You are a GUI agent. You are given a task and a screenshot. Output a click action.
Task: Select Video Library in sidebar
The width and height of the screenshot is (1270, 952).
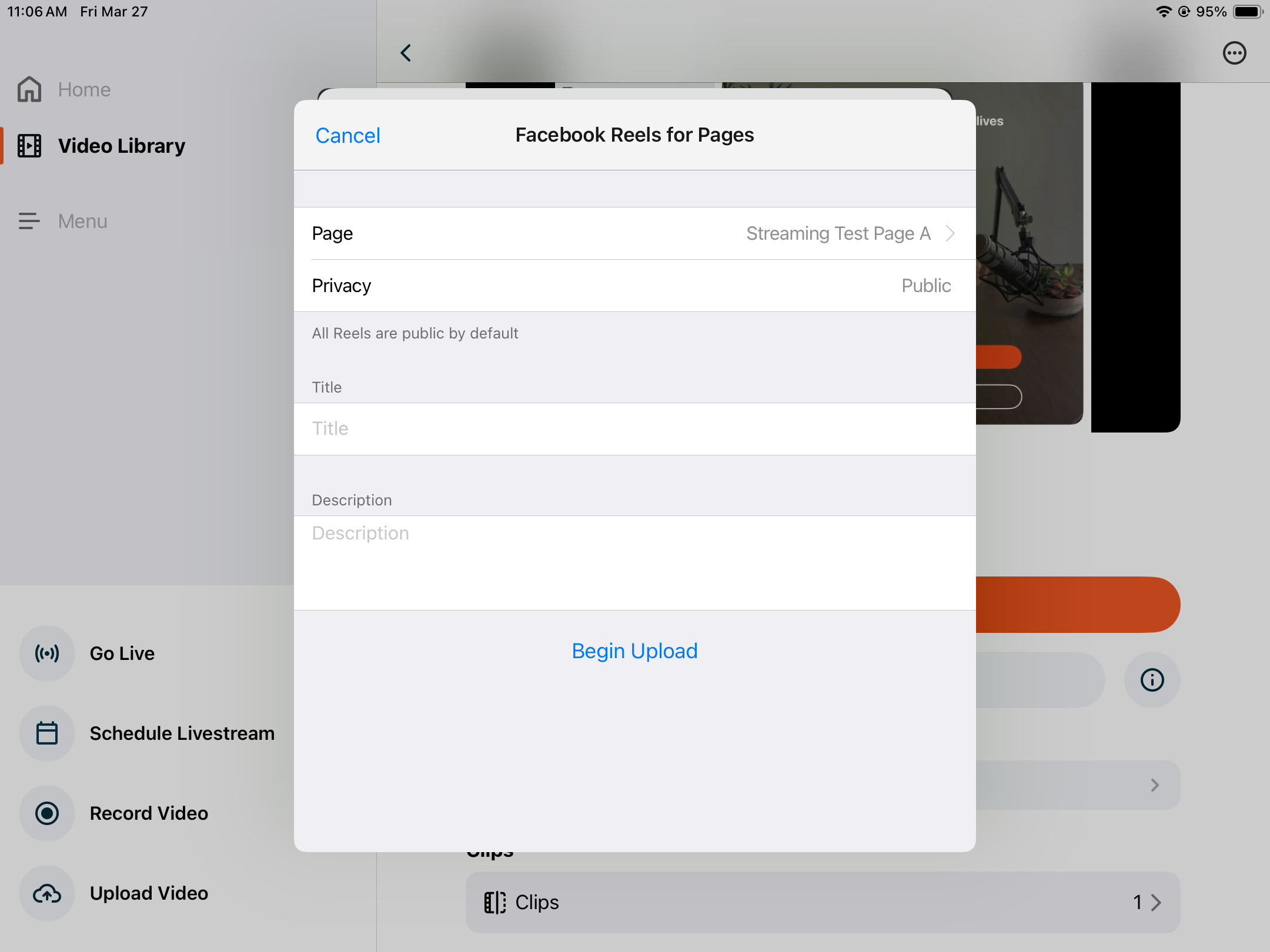(122, 146)
